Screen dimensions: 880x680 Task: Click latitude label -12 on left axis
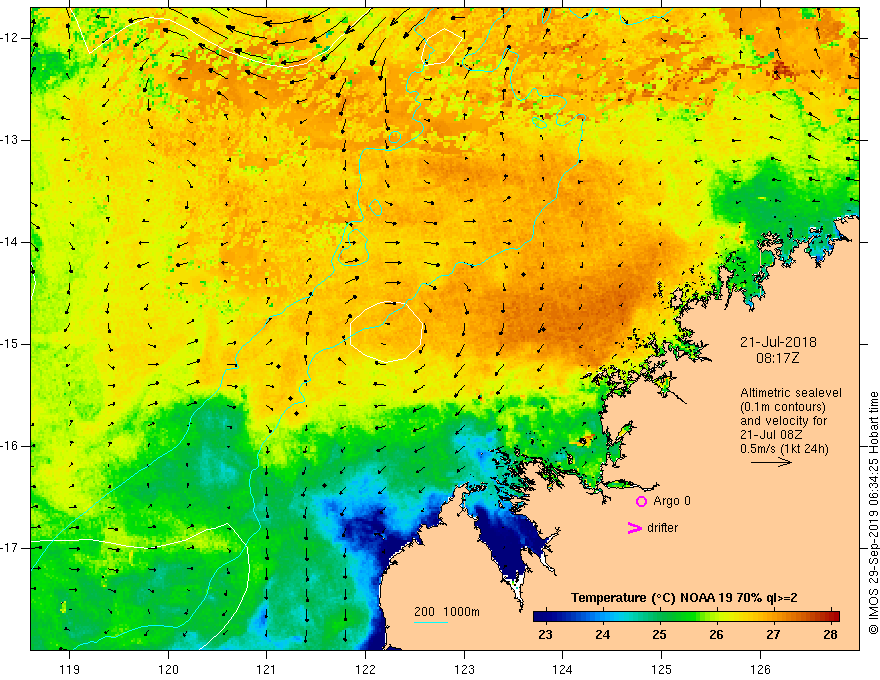click(x=10, y=38)
